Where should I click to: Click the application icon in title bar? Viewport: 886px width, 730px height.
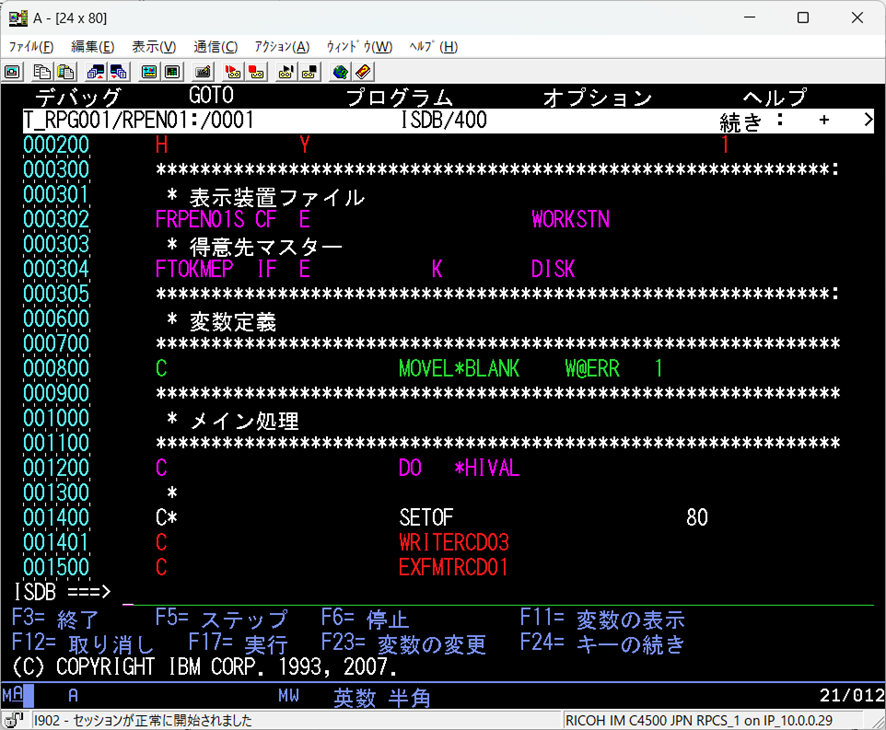[x=18, y=18]
